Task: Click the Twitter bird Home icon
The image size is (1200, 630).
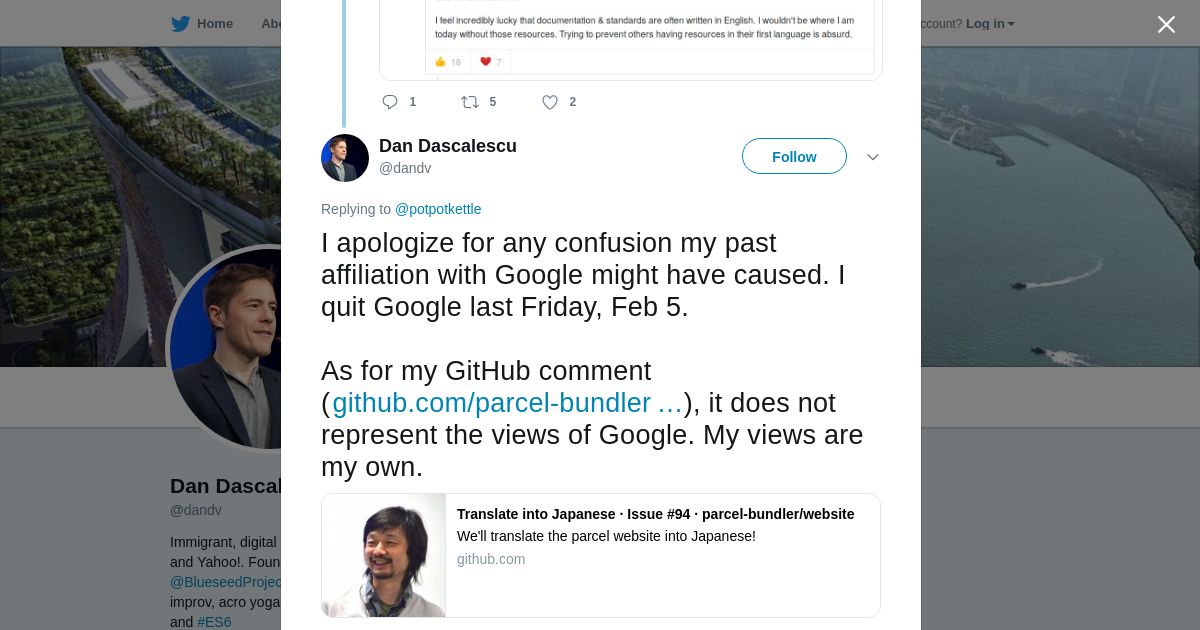Action: pos(180,24)
